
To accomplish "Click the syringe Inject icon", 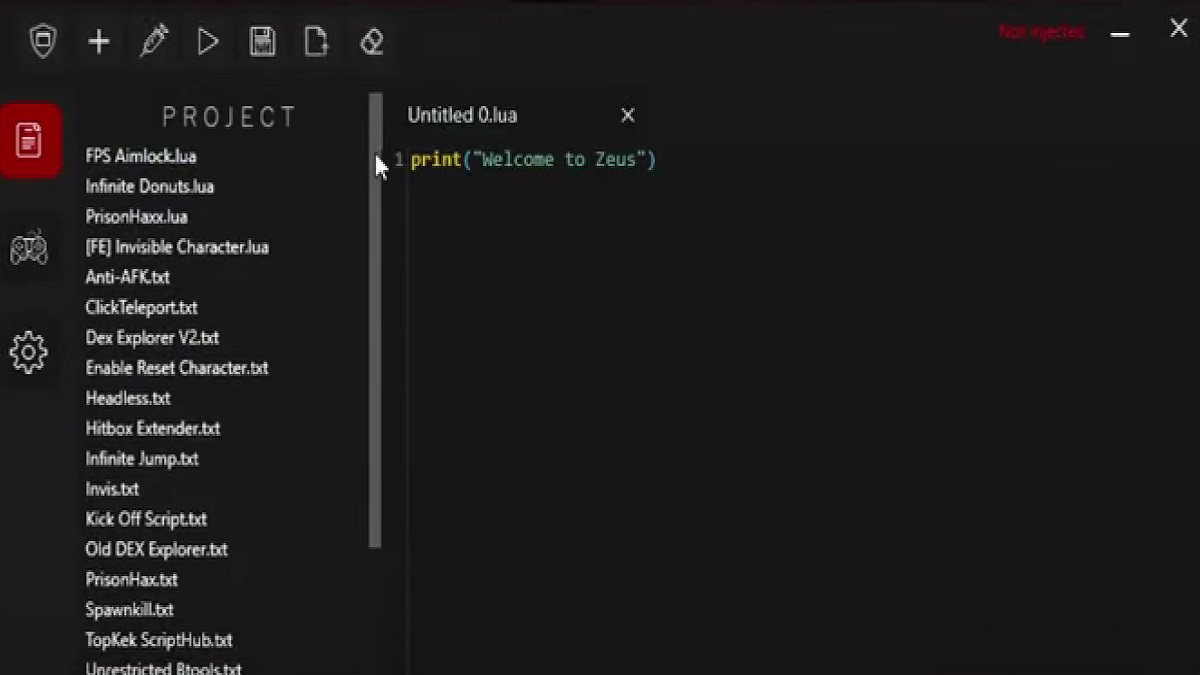I will (x=153, y=41).
